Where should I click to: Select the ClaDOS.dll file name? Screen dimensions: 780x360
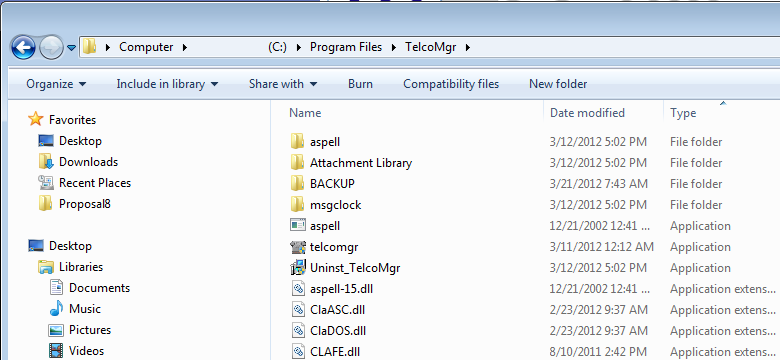338,330
